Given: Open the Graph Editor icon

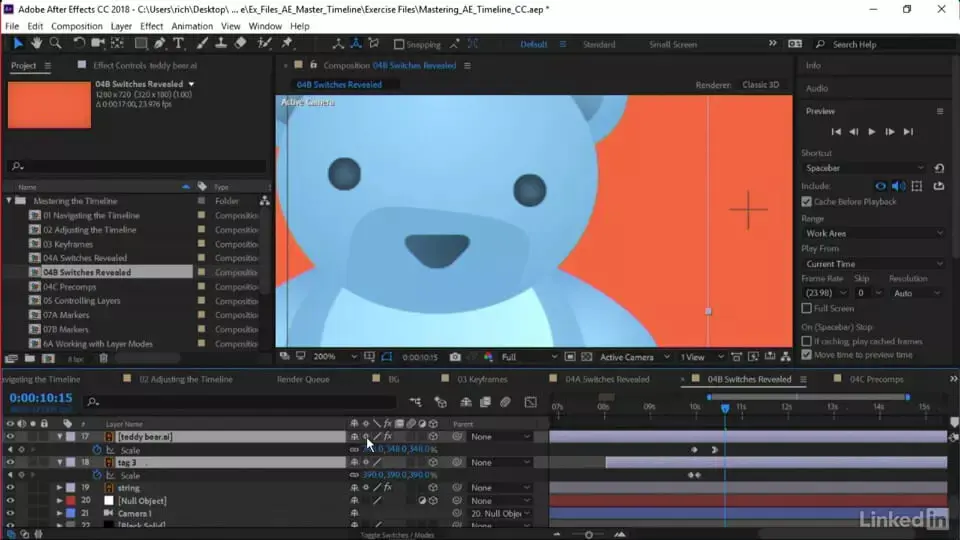Looking at the screenshot, I should [x=531, y=402].
